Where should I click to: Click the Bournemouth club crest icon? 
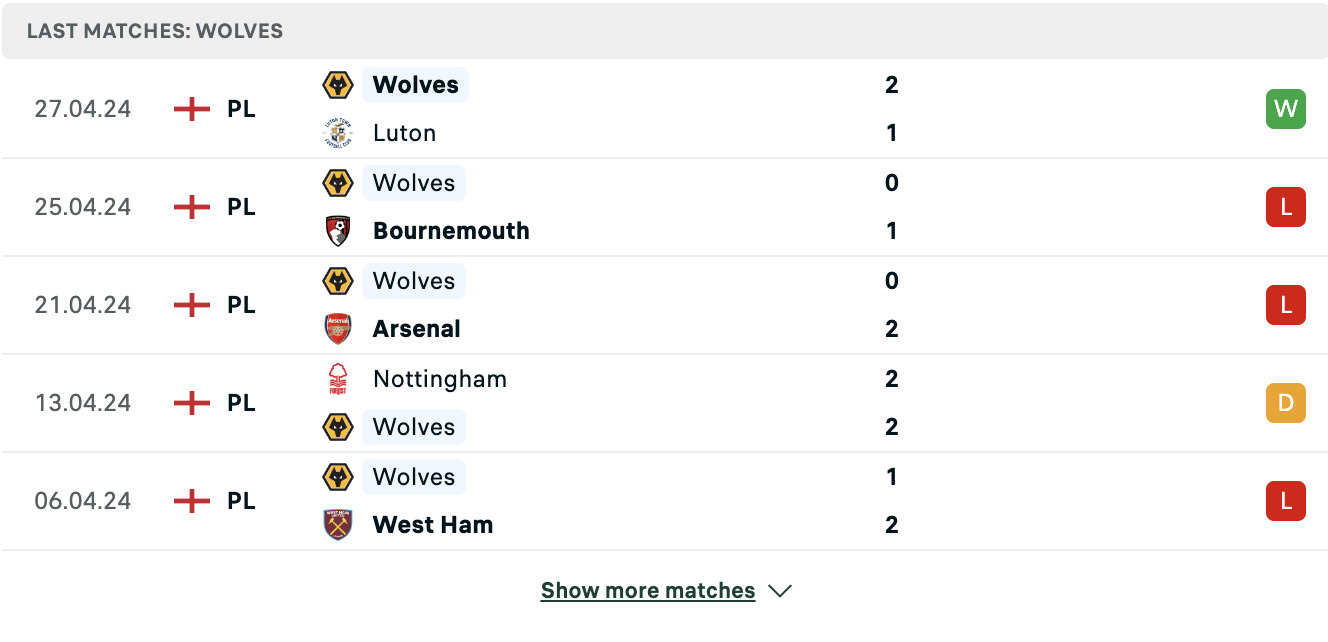338,231
